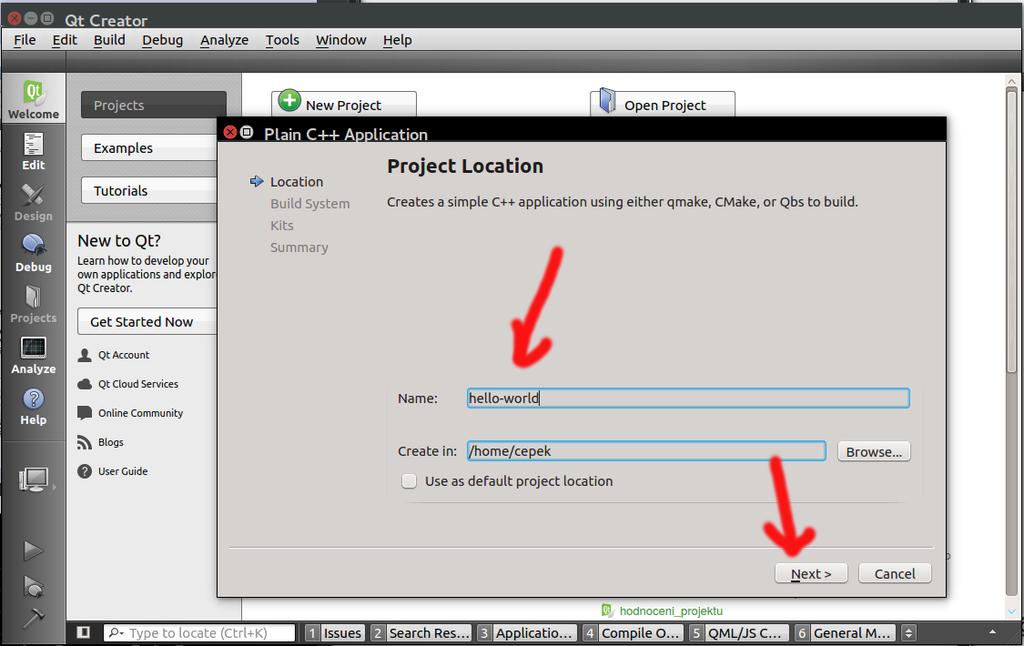
Task: Click the Qt Cloud Services cloud icon
Action: coord(84,384)
